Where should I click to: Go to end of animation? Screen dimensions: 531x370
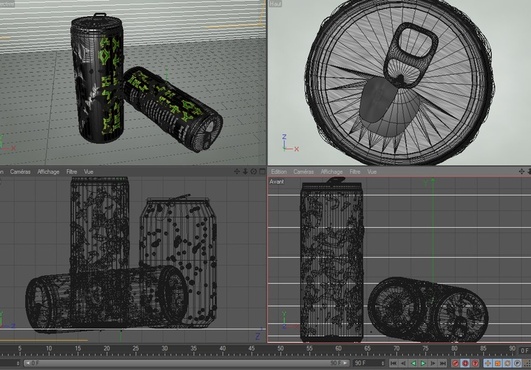click(x=443, y=363)
